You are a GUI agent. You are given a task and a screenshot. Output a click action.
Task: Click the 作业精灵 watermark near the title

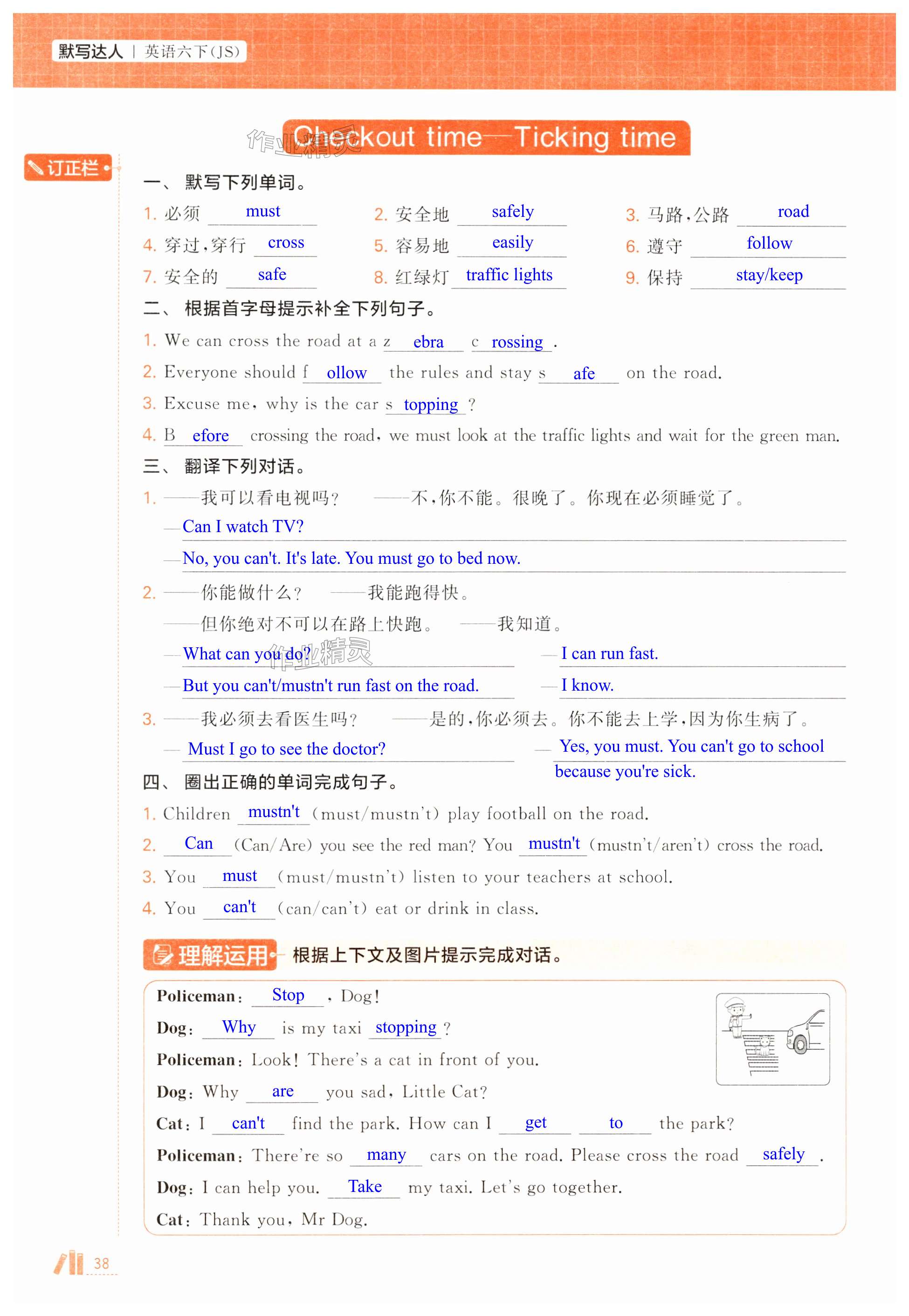click(303, 143)
